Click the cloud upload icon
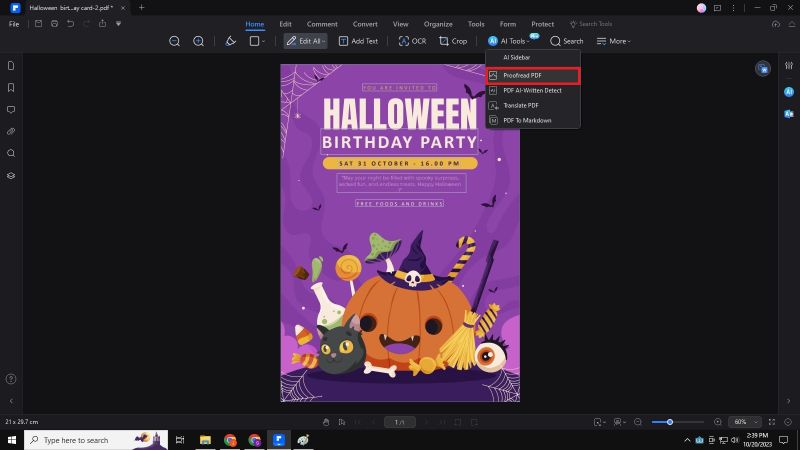Screen dimensions: 800x450 (776, 24)
